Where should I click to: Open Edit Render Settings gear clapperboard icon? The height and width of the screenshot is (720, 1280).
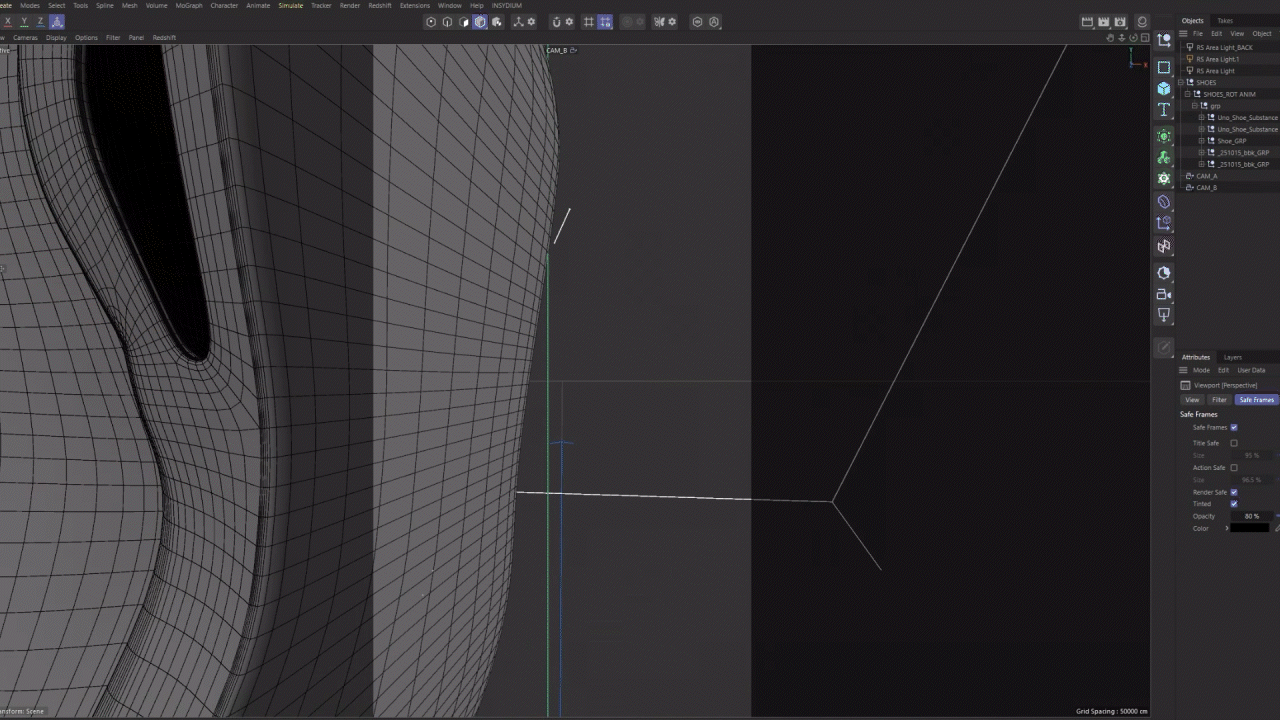pyautogui.click(x=1120, y=22)
